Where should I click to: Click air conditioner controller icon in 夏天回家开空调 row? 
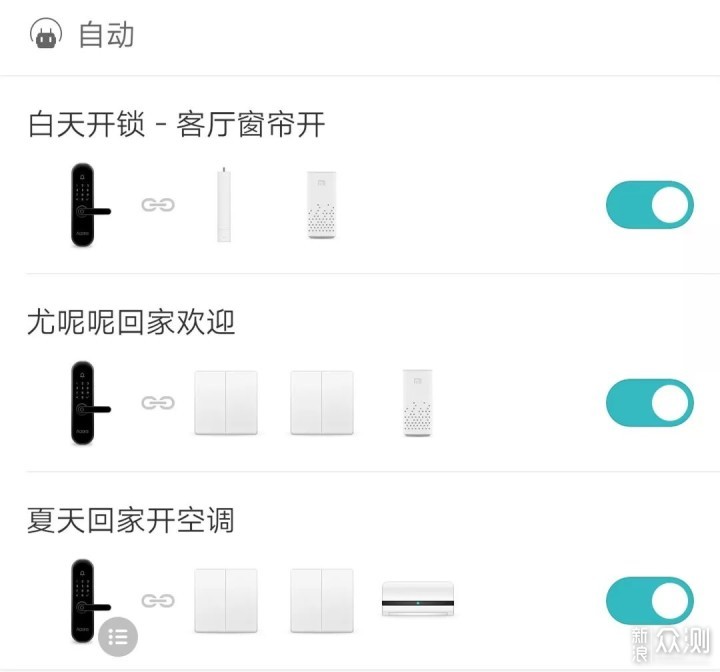pyautogui.click(x=418, y=602)
